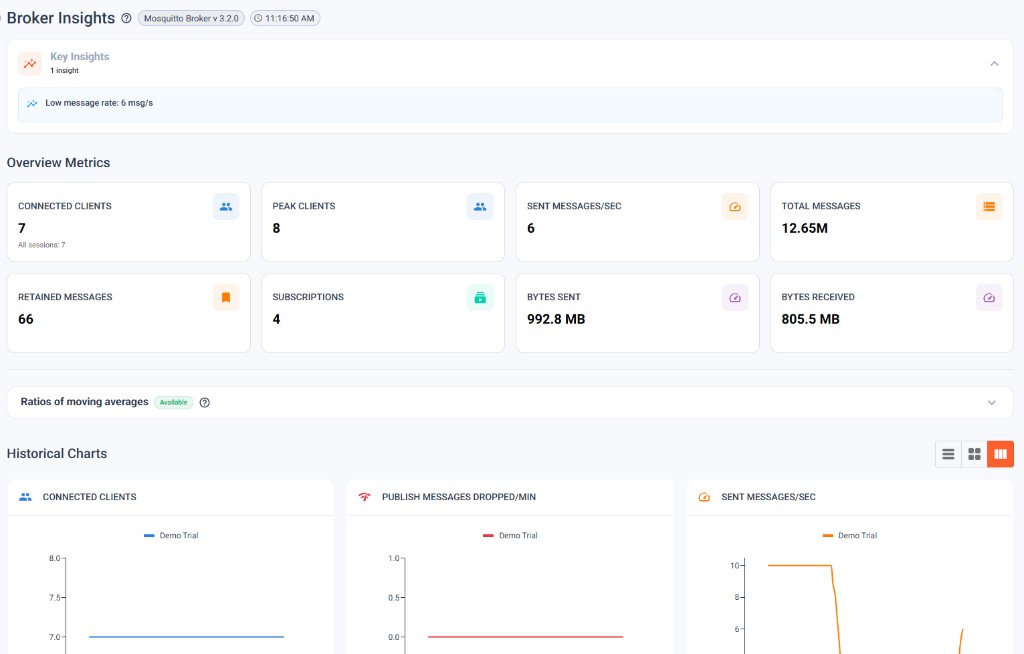Screen dimensions: 1024x654
Task: Click the Total Messages card list icon
Action: point(989,206)
